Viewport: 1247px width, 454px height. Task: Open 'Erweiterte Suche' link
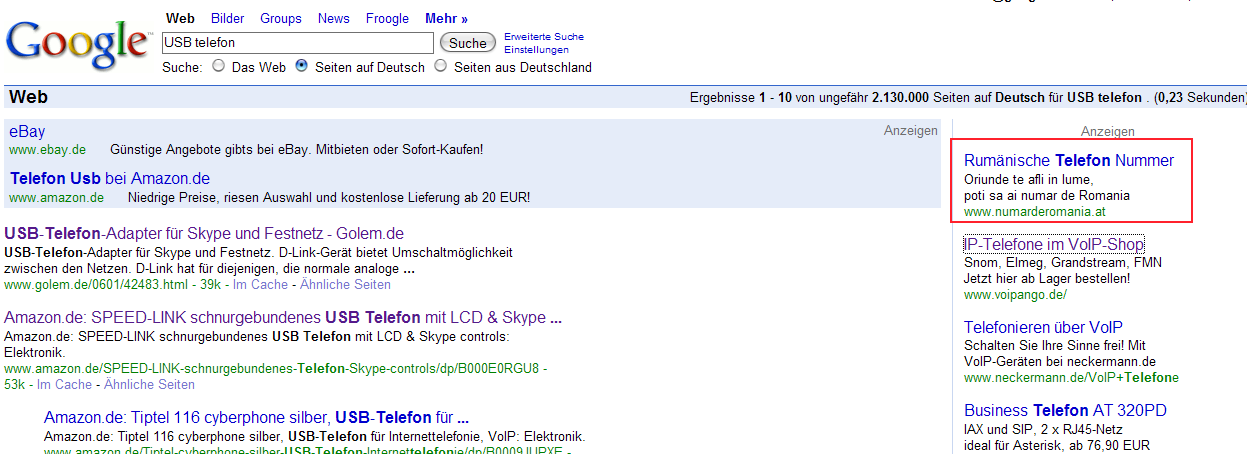[544, 37]
